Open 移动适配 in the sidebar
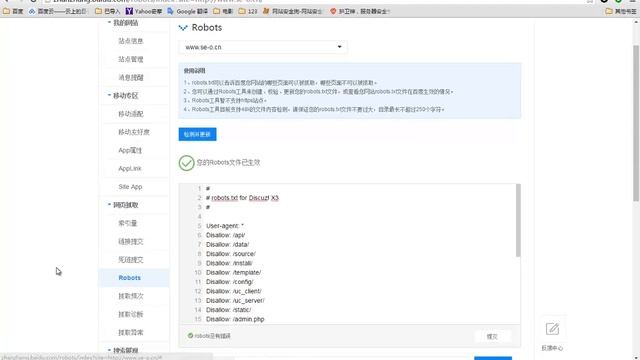Viewport: 640px width, 360px height. pyautogui.click(x=131, y=114)
